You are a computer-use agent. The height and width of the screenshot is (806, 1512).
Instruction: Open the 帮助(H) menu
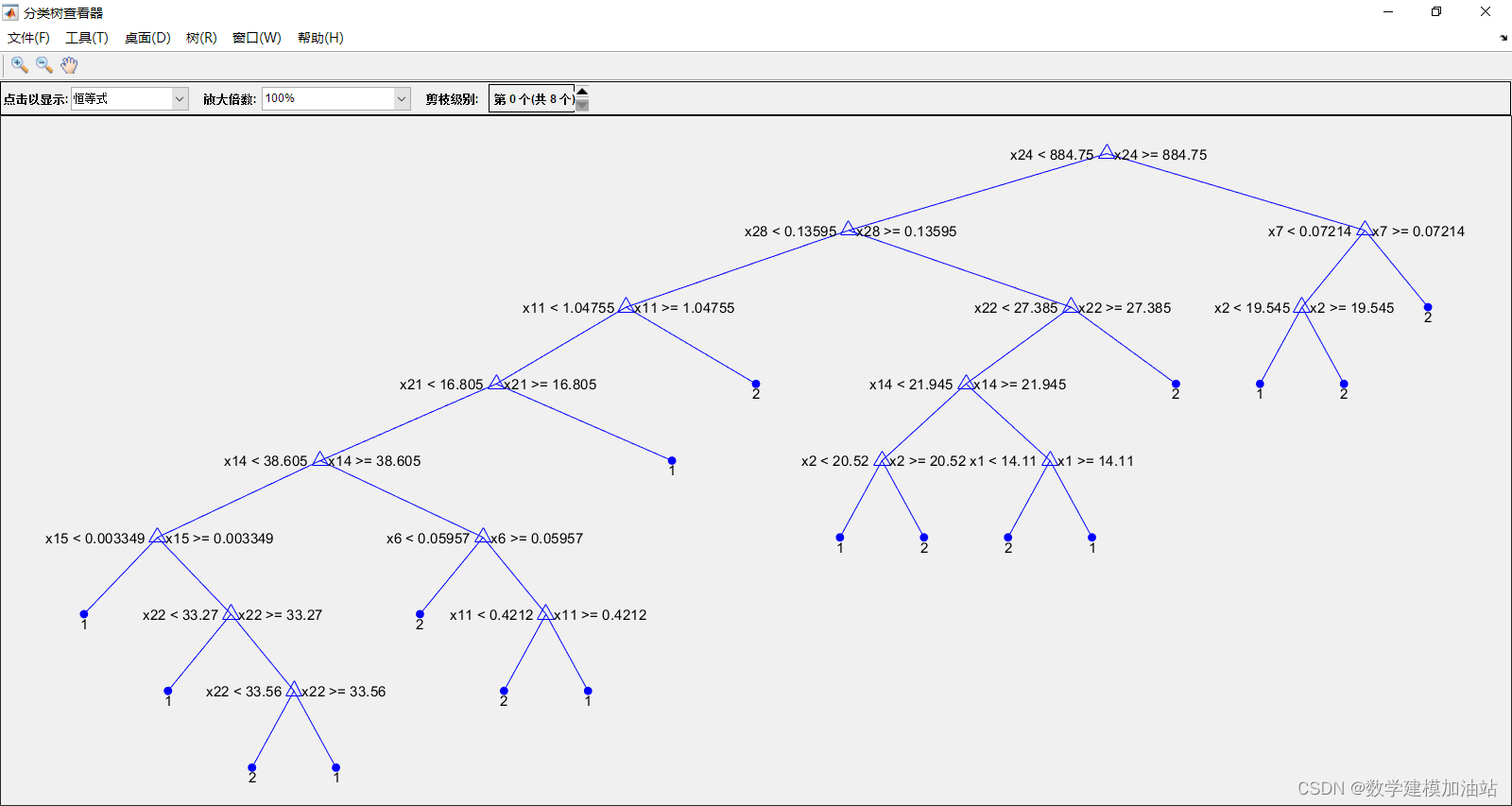click(320, 38)
